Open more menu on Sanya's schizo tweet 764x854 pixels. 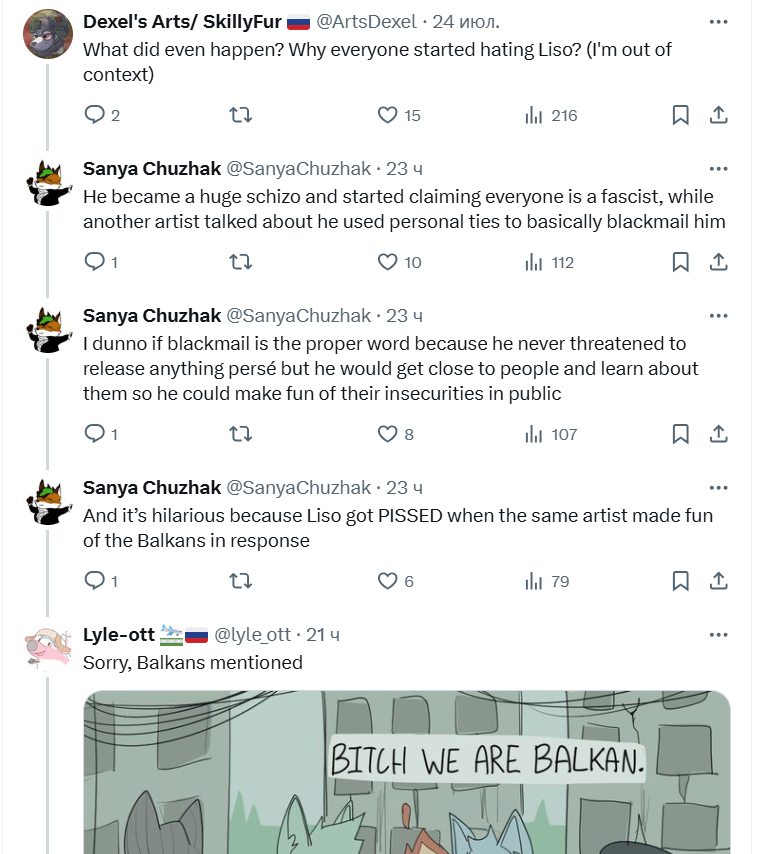click(718, 169)
